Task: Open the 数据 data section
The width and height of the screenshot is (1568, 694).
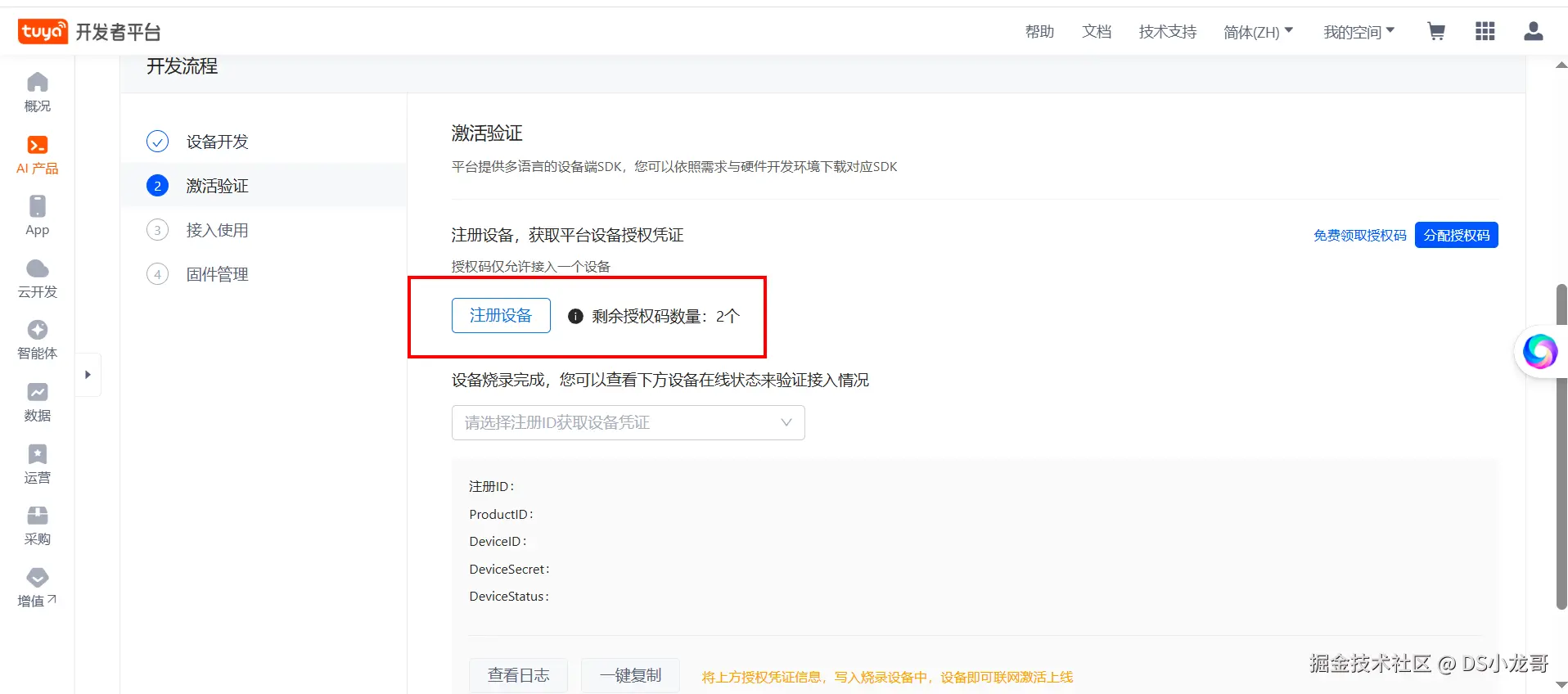Action: [38, 403]
